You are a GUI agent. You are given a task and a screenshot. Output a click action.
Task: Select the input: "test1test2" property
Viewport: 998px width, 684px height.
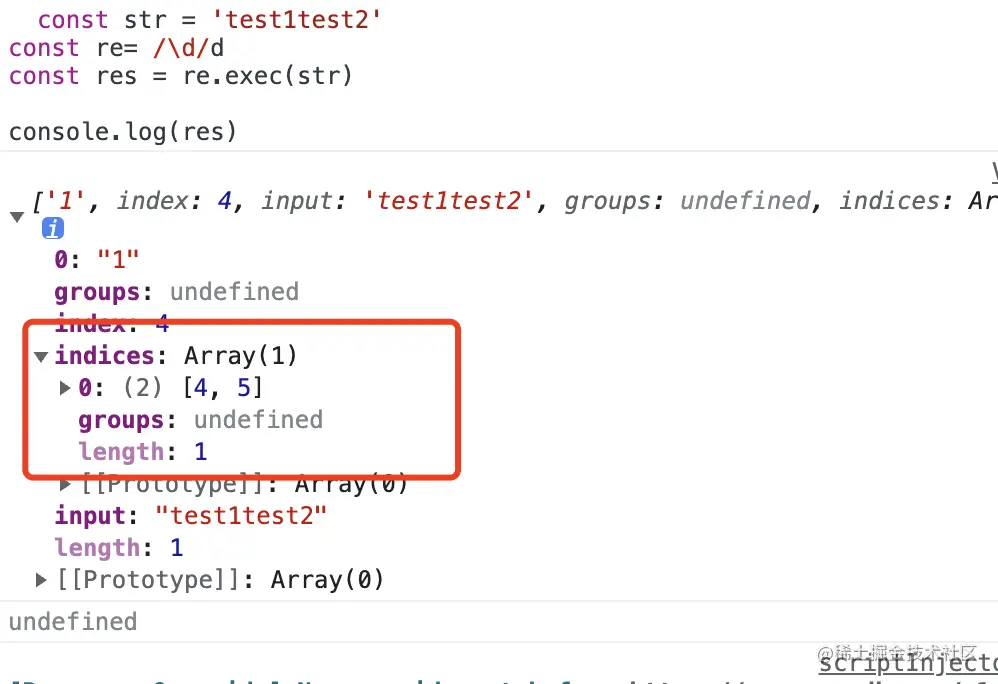190,516
